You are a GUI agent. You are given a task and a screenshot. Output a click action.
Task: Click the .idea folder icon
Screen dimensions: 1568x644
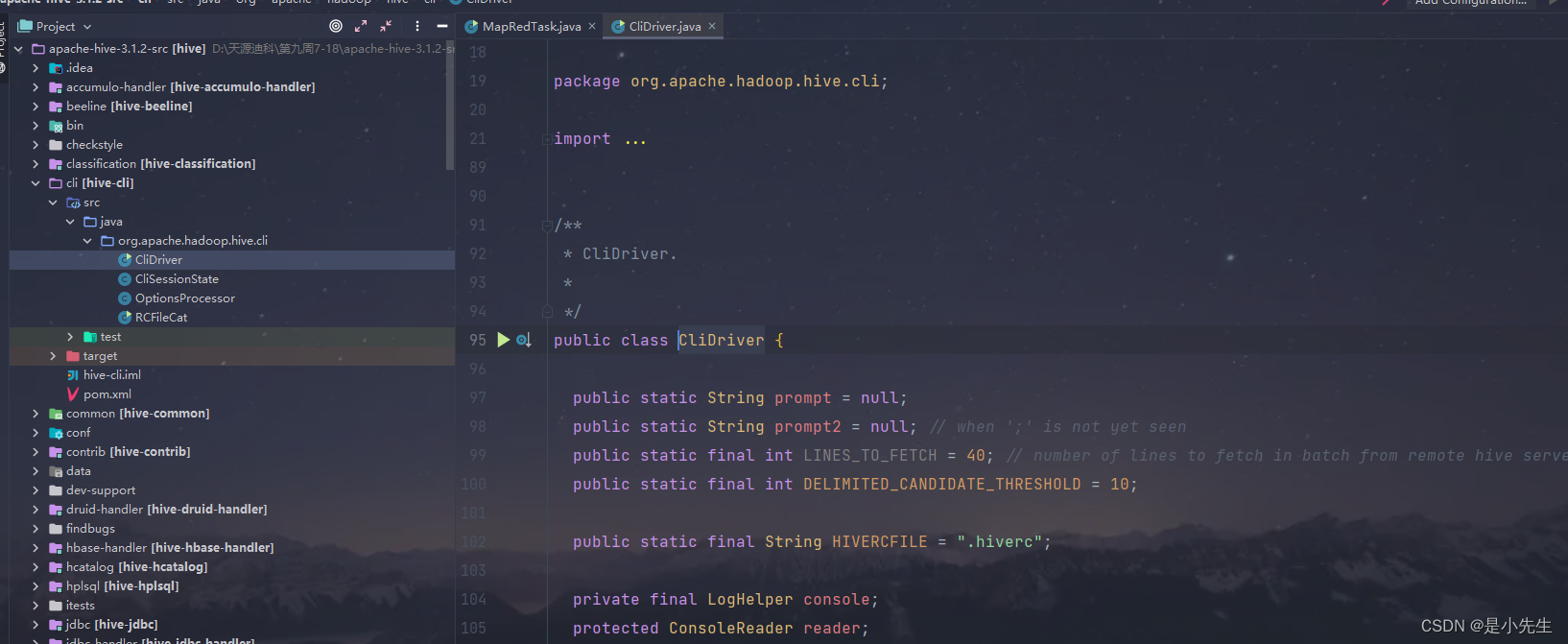56,68
